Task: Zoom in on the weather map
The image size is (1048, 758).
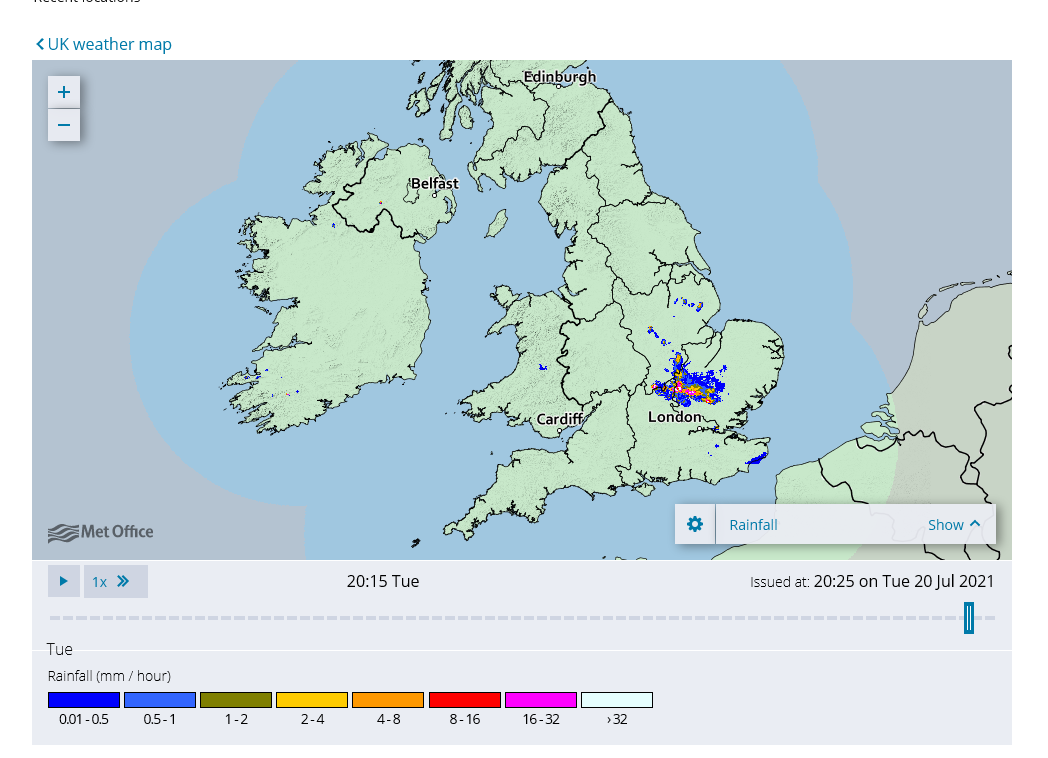Action: [63, 91]
